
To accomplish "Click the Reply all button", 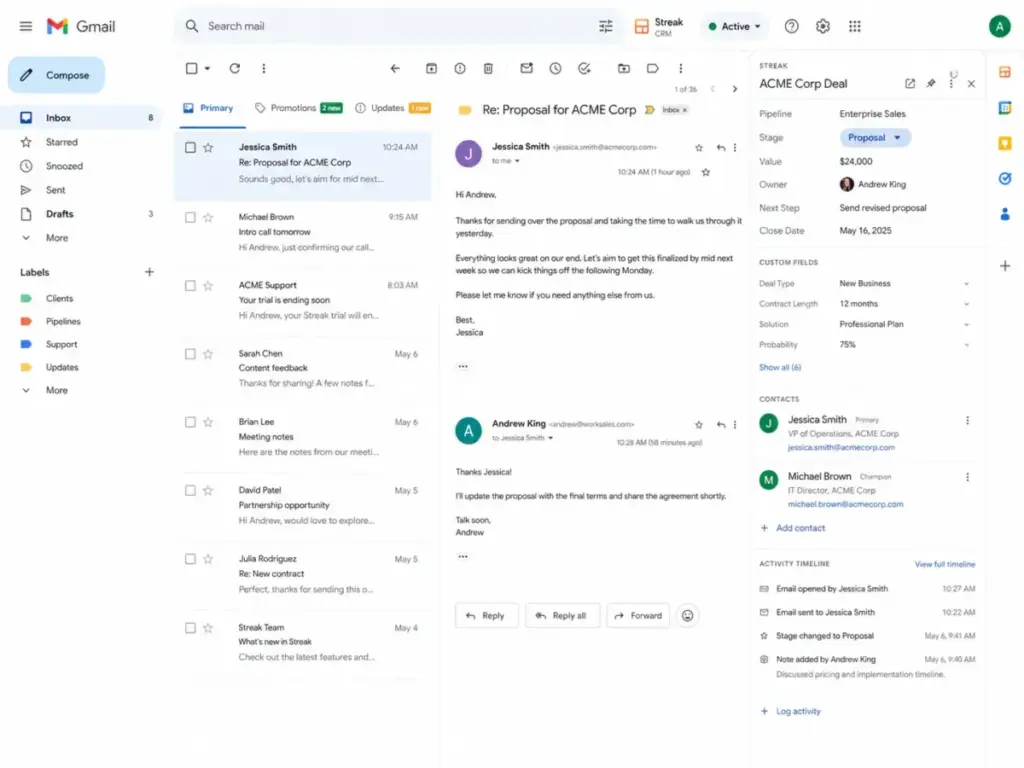I will pyautogui.click(x=562, y=615).
